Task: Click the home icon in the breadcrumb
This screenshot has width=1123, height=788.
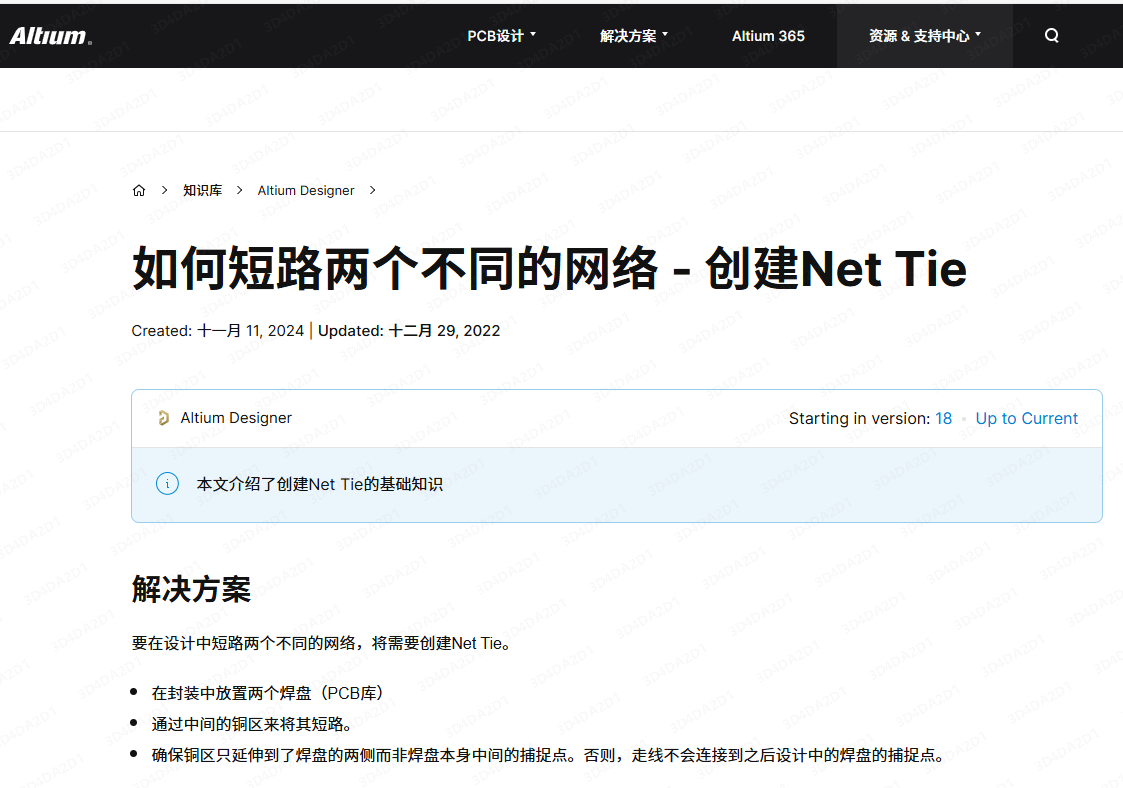Action: (139, 190)
